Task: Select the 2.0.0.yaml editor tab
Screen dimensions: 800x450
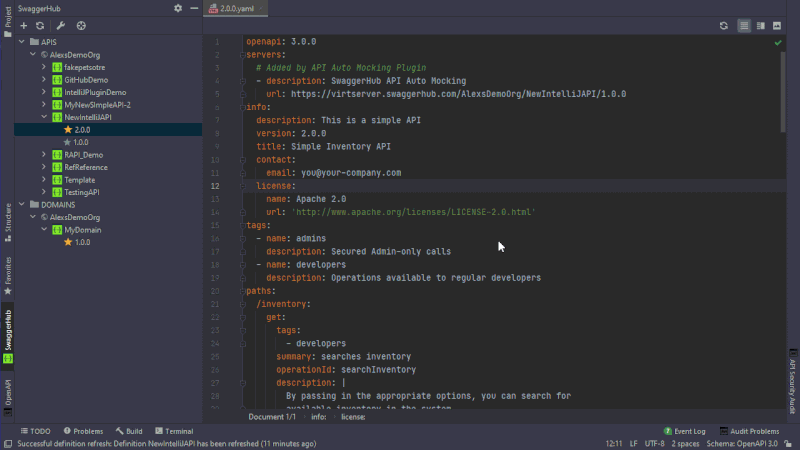Action: 235,9
